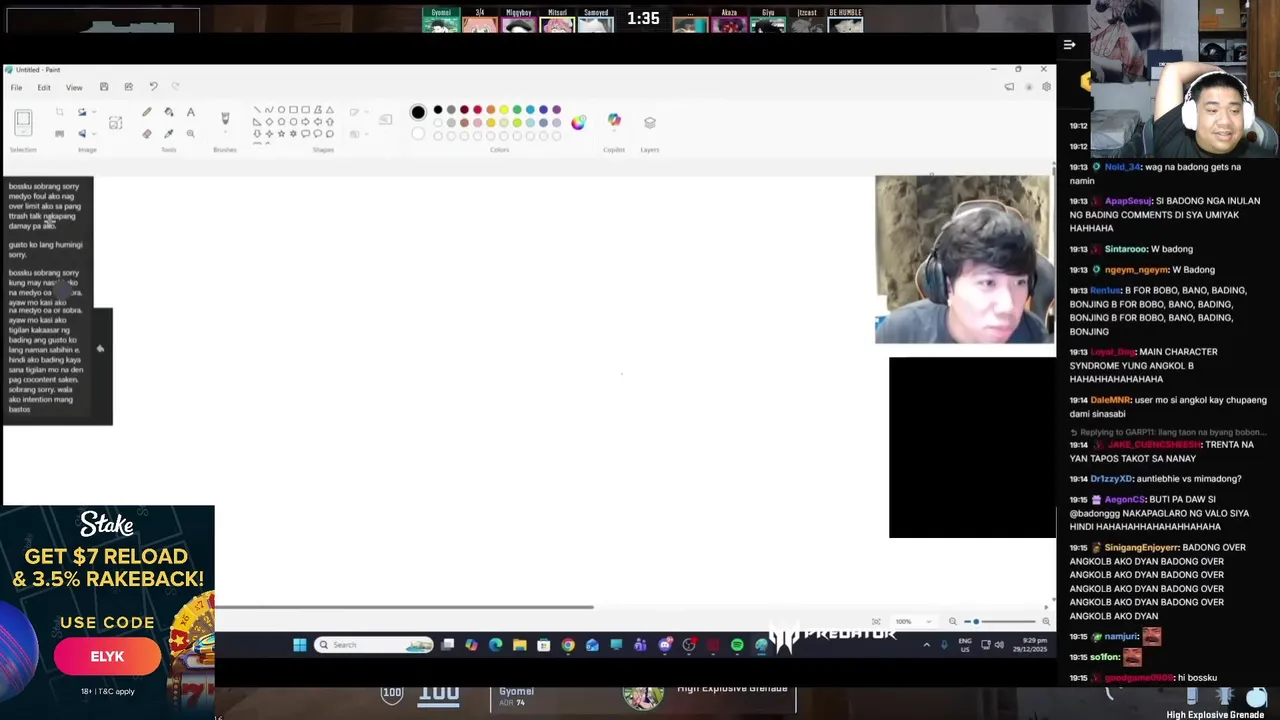Open File Explorer from the taskbar
Screen dimensions: 1280x720
pyautogui.click(x=520, y=645)
